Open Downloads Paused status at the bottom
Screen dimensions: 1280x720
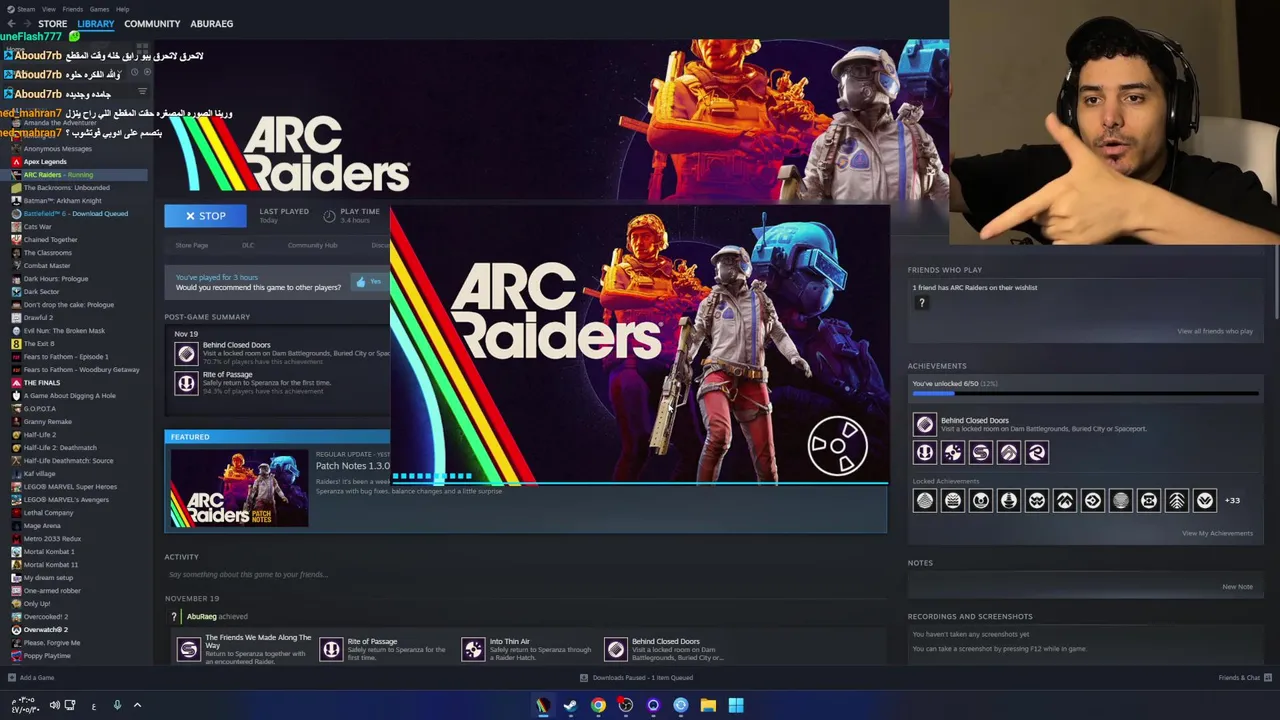[x=638, y=678]
